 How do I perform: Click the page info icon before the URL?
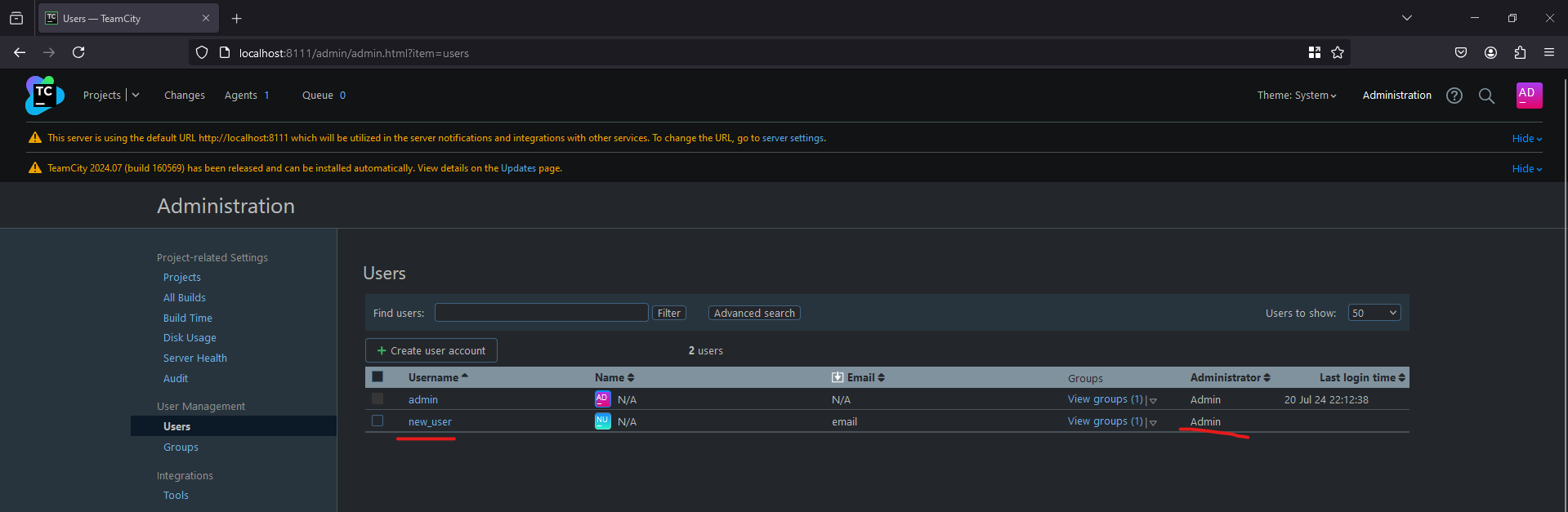(225, 52)
